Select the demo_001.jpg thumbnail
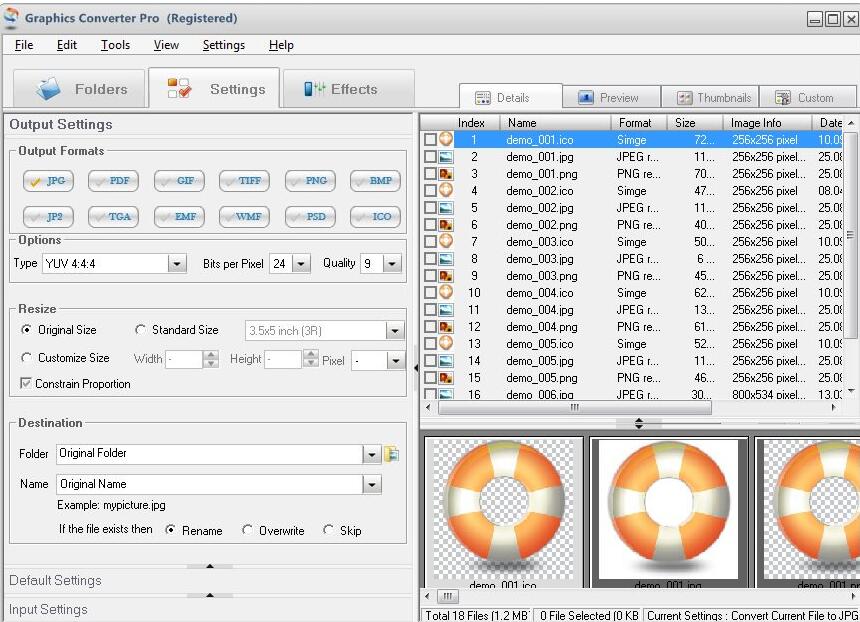Viewport: 860px width, 622px height. 668,512
